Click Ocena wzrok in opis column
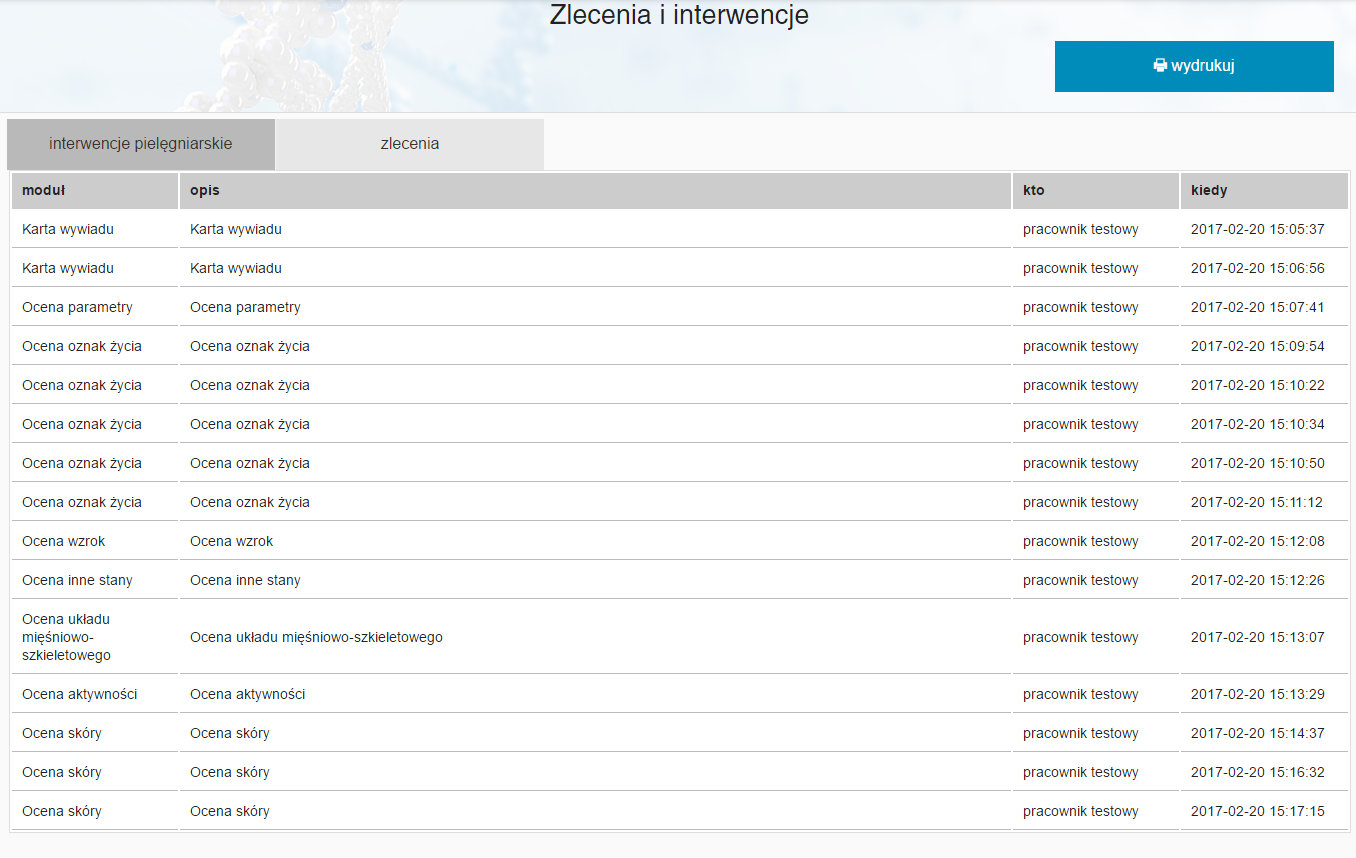1356x858 pixels. 231,541
